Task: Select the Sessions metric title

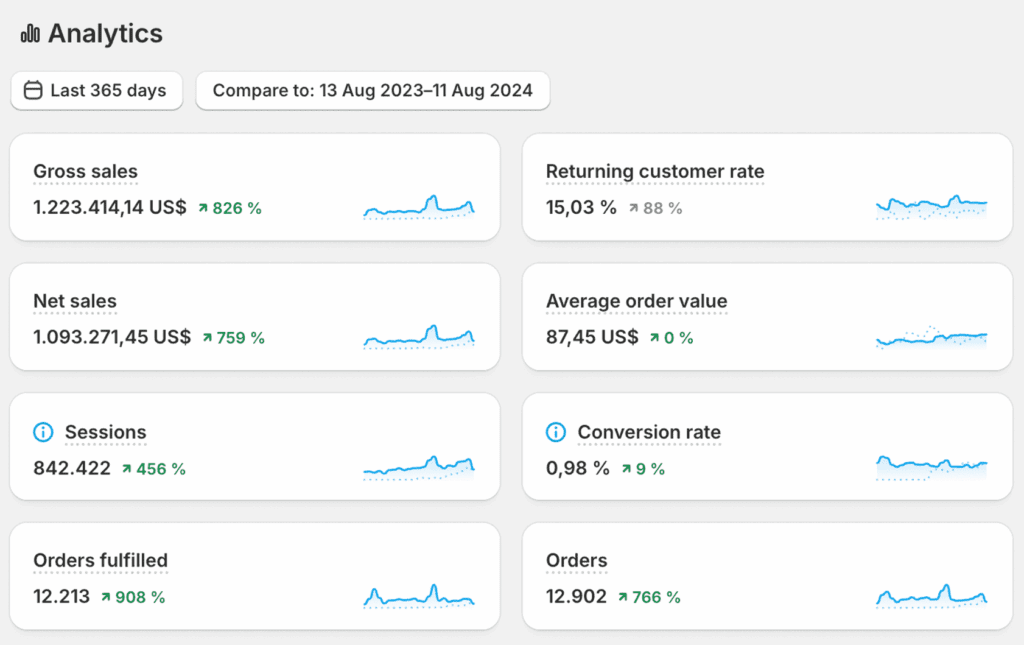Action: coord(105,432)
